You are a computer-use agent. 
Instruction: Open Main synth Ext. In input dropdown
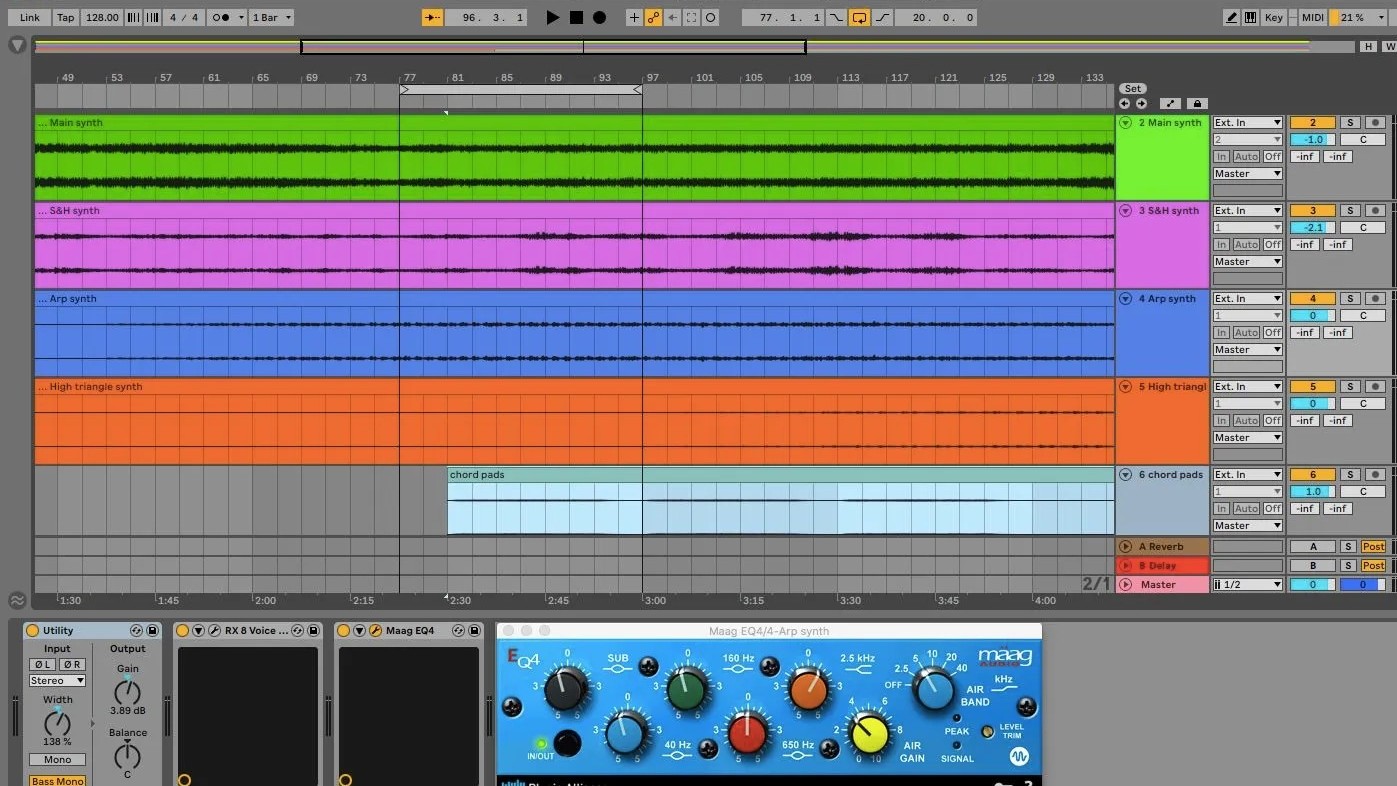1247,123
